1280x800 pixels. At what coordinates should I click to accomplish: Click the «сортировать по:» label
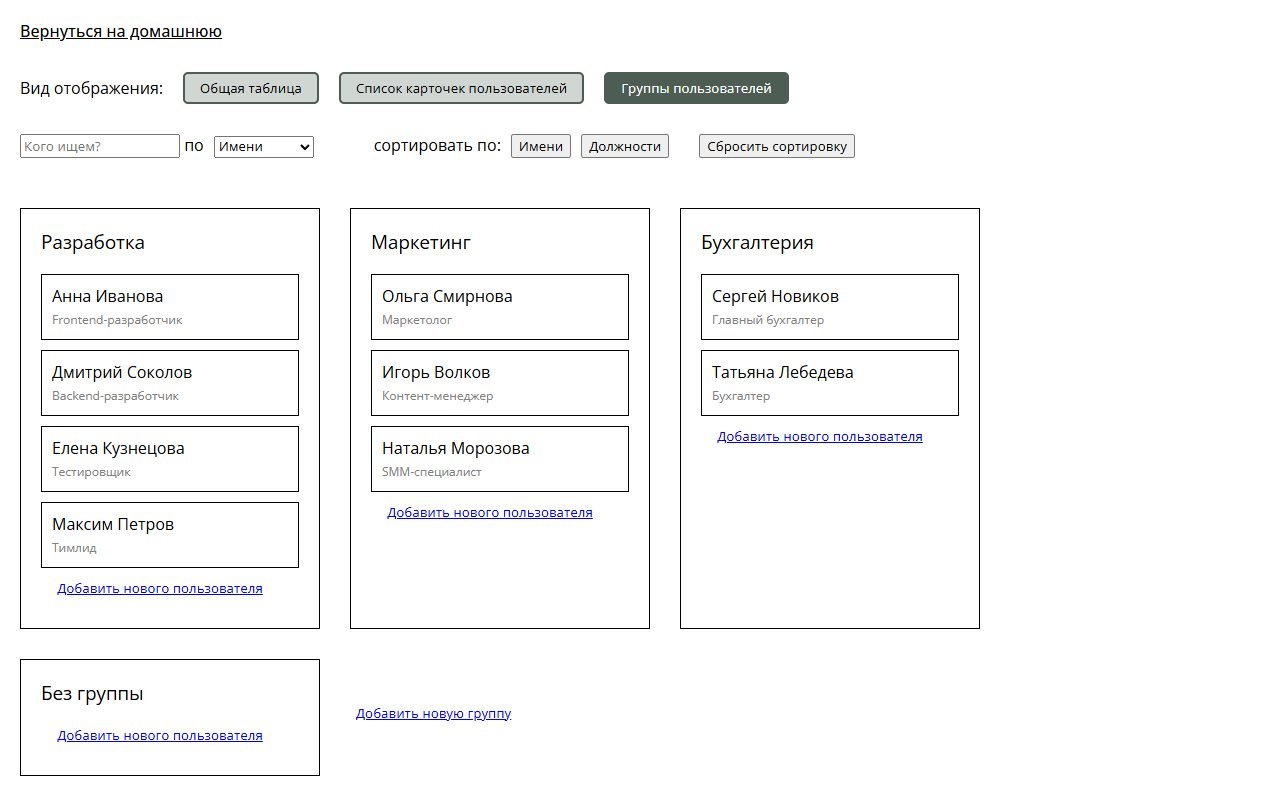[x=437, y=146]
